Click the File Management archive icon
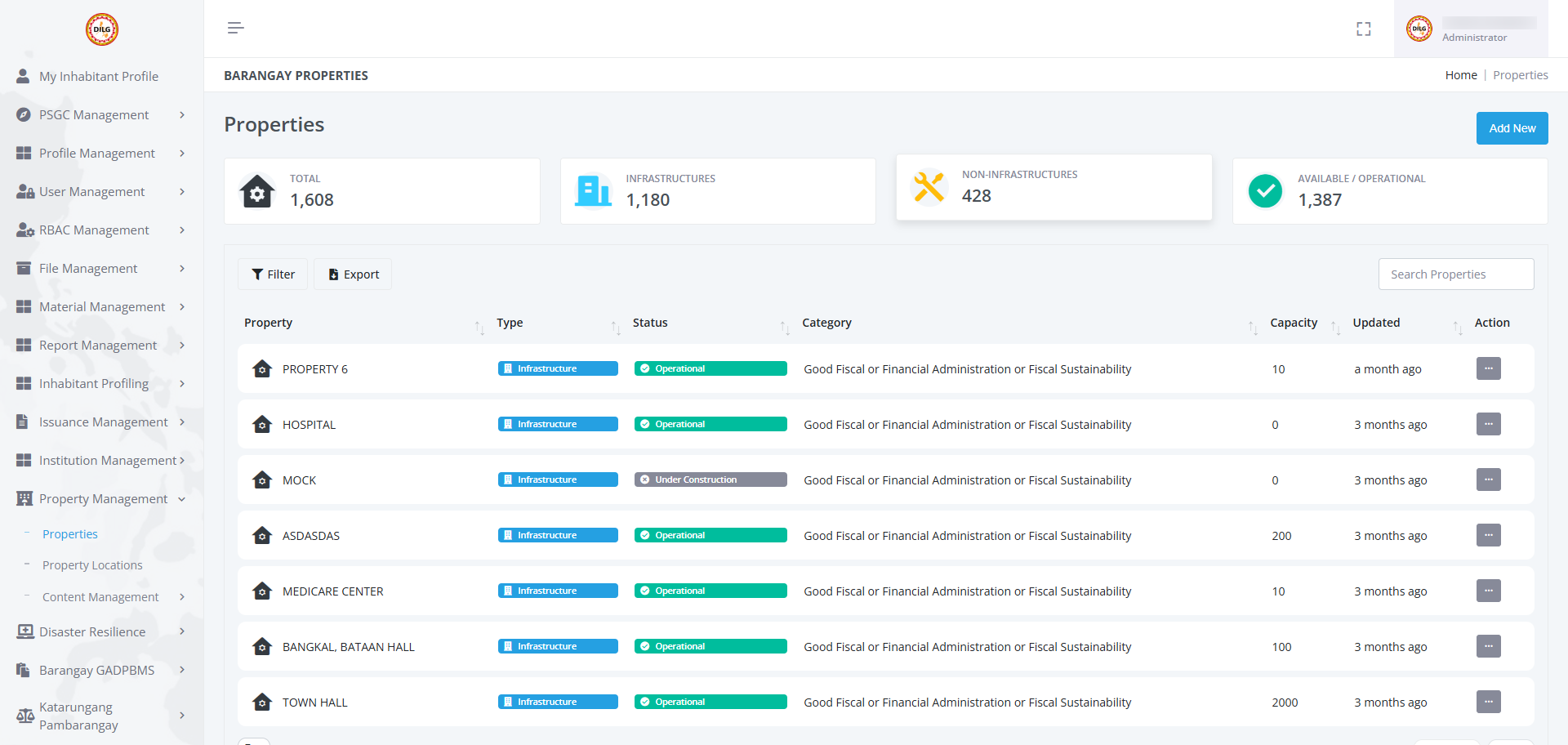Image resolution: width=1568 pixels, height=745 pixels. pos(24,268)
